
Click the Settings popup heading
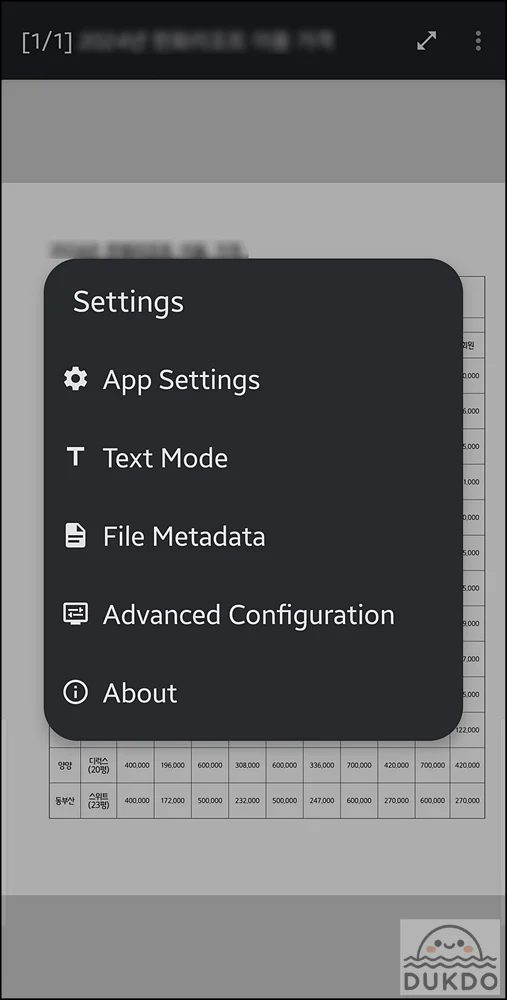(128, 302)
